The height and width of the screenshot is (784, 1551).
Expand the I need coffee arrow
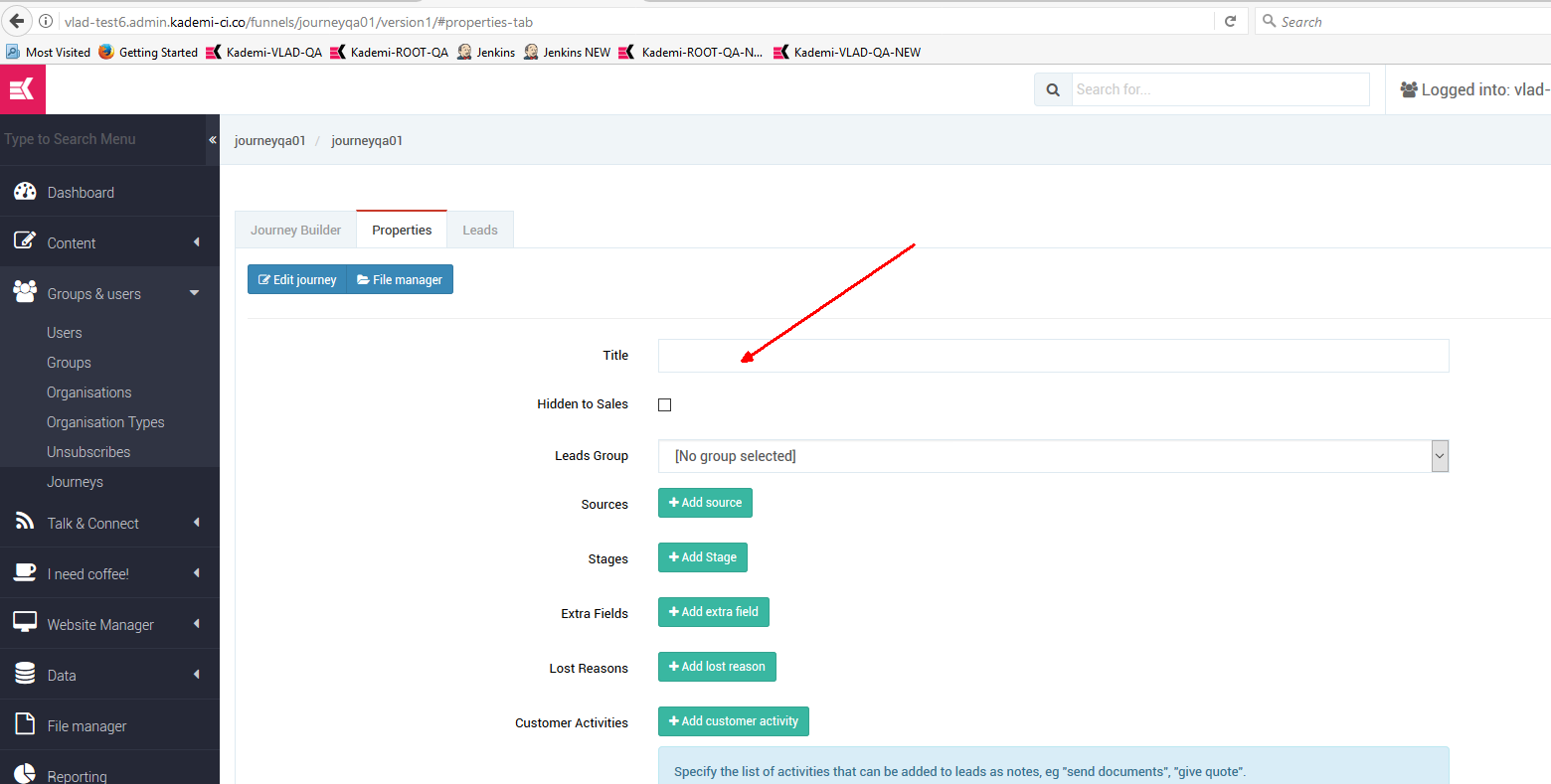(x=197, y=572)
